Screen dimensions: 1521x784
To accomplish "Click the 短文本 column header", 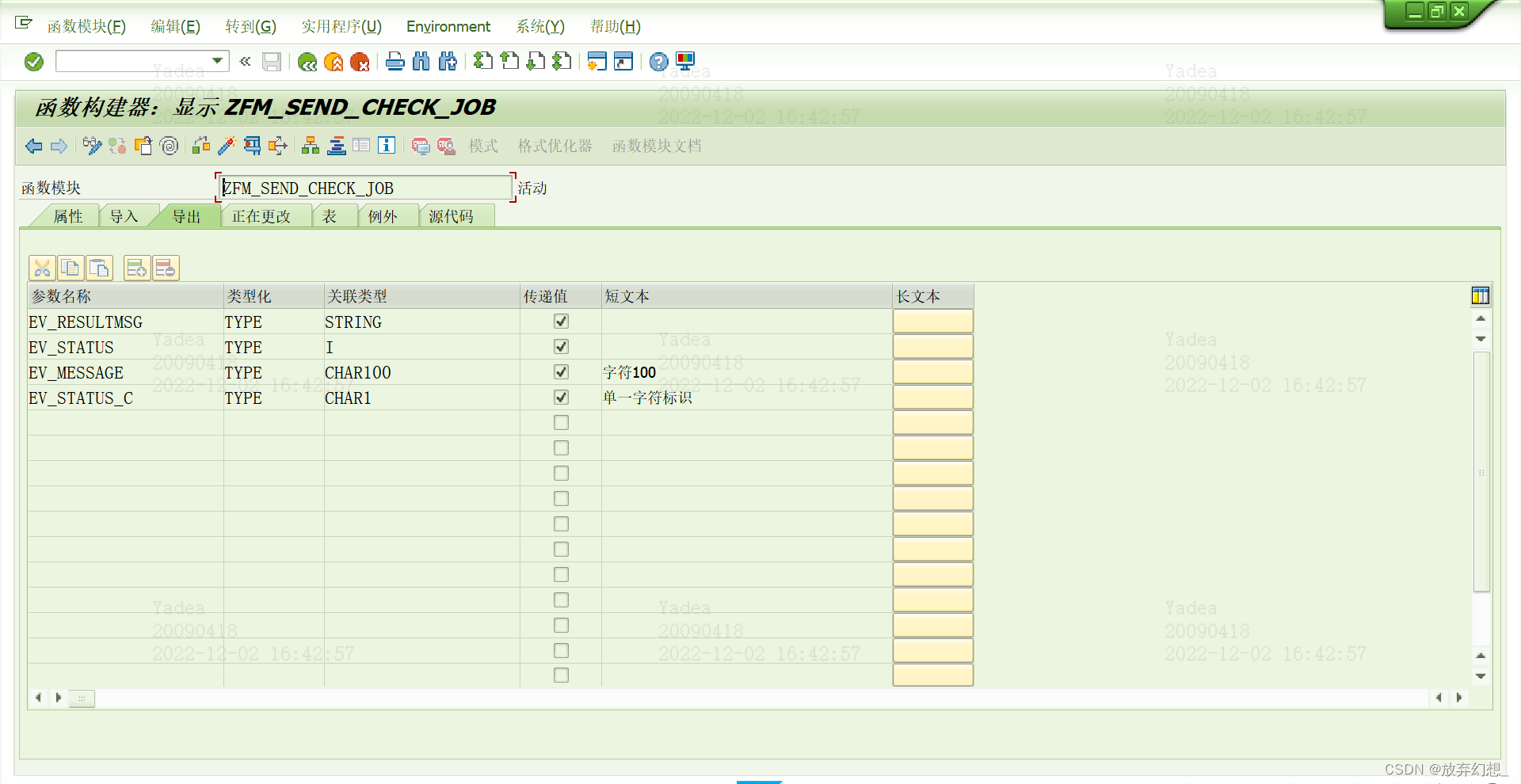I will click(747, 296).
